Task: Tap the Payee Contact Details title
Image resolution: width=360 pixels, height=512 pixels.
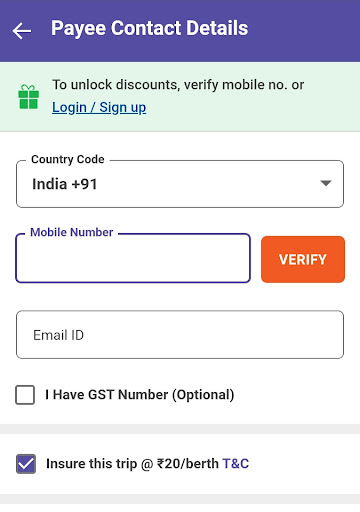Action: click(x=149, y=28)
